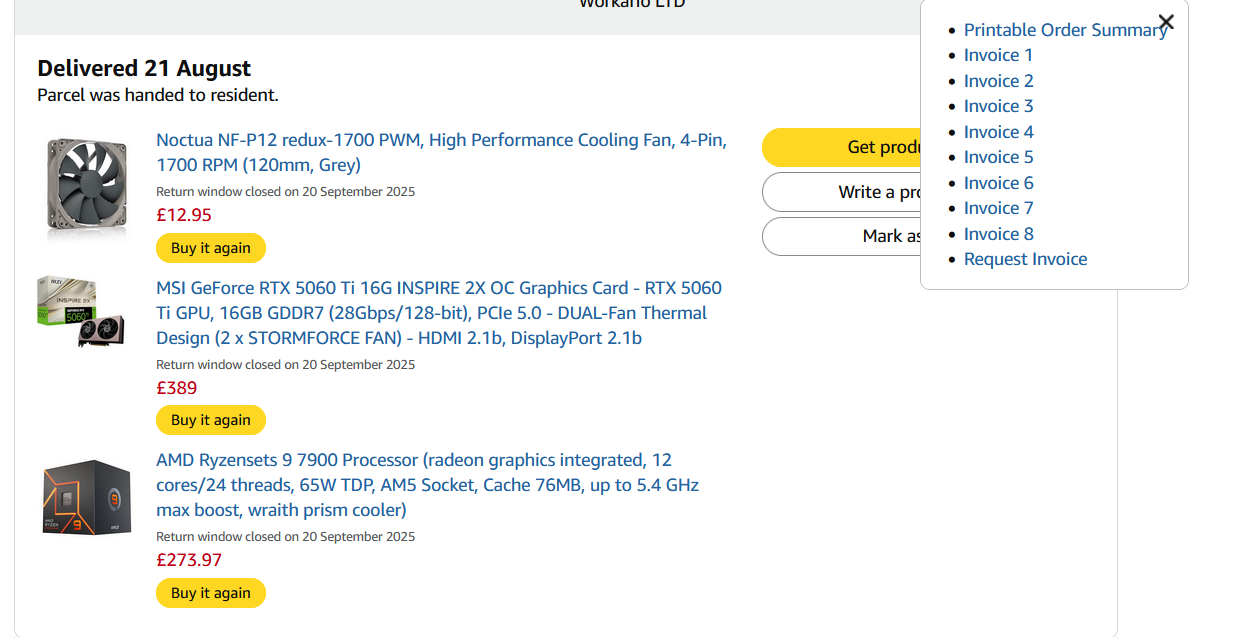
Task: Select Invoice 1 from the list
Action: (x=998, y=55)
